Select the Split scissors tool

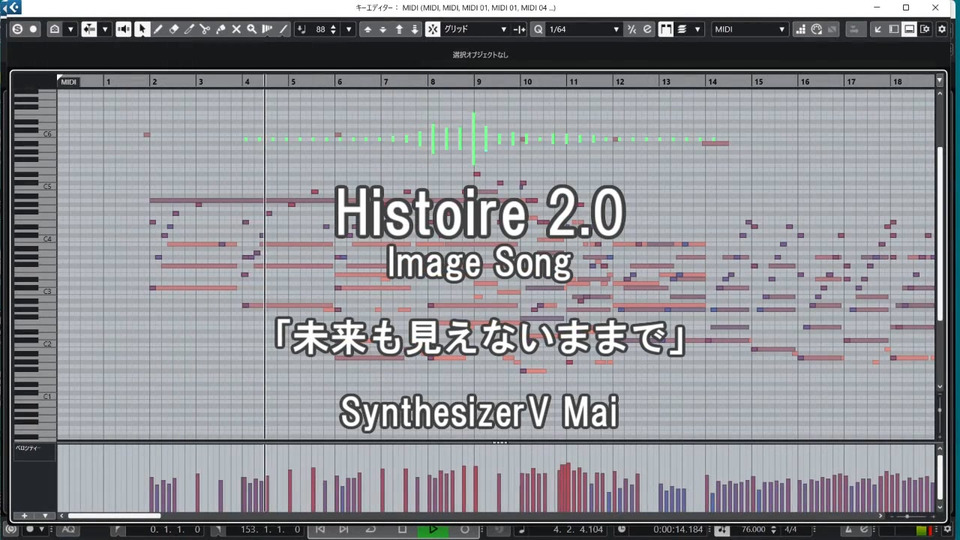click(x=205, y=29)
